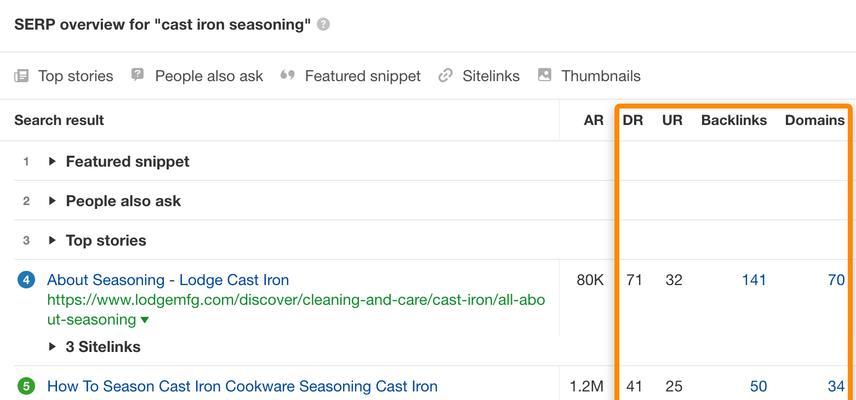Click the Sitelinks chain icon
The height and width of the screenshot is (400, 856).
tap(445, 75)
